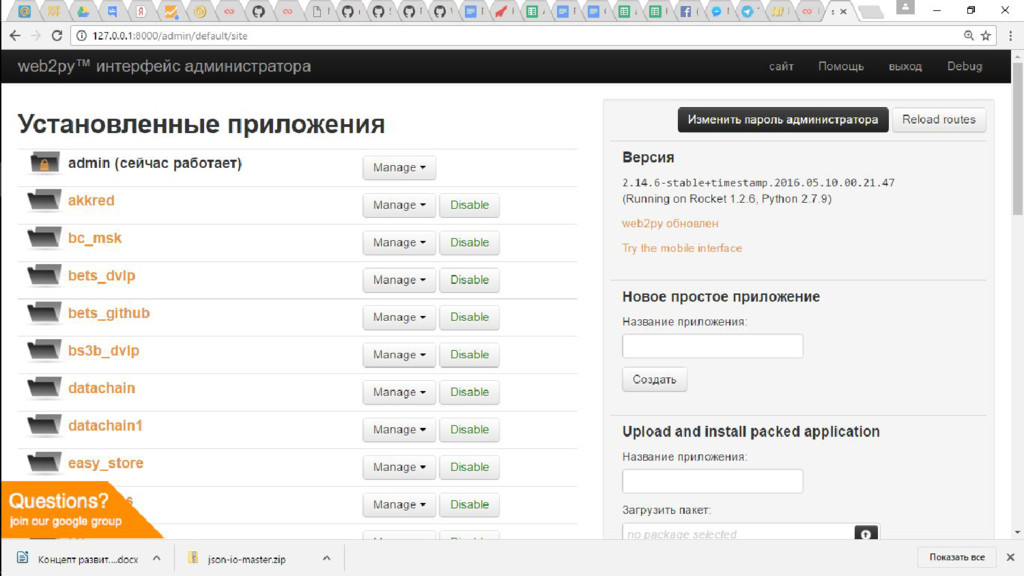Viewport: 1024px width, 576px height.
Task: Disable the easy_store application
Action: tap(470, 467)
